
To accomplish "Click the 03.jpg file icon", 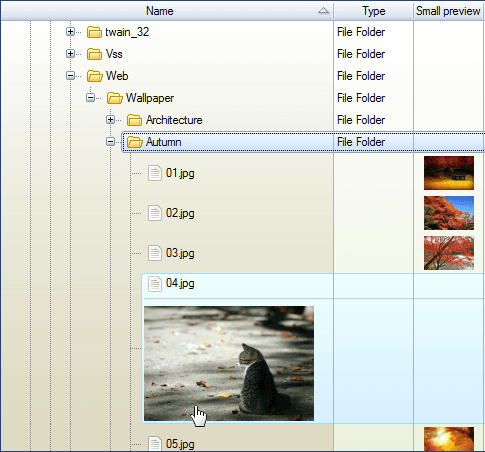I will coord(155,253).
